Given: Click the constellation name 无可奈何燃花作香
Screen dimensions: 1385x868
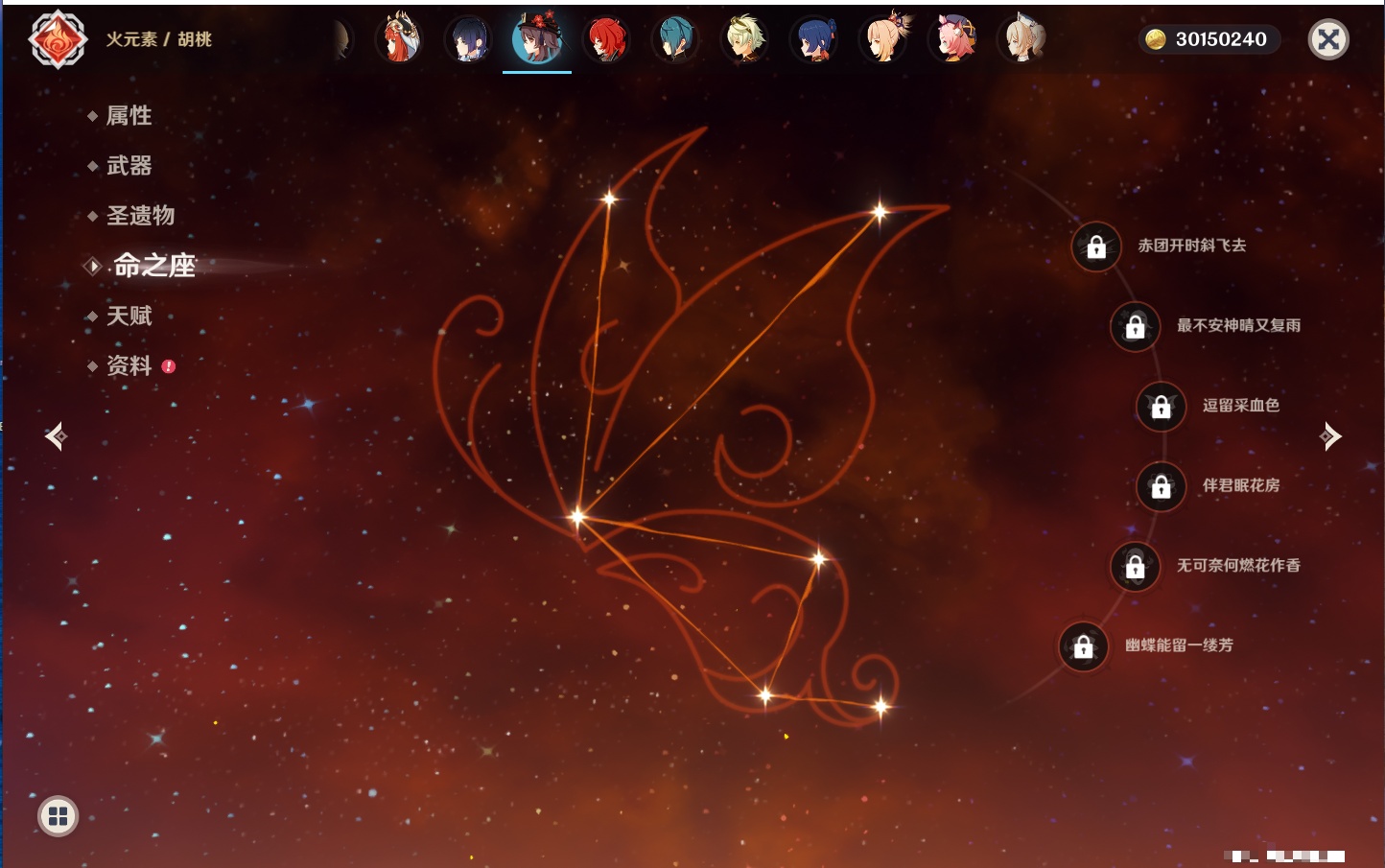Looking at the screenshot, I should pos(1239,565).
